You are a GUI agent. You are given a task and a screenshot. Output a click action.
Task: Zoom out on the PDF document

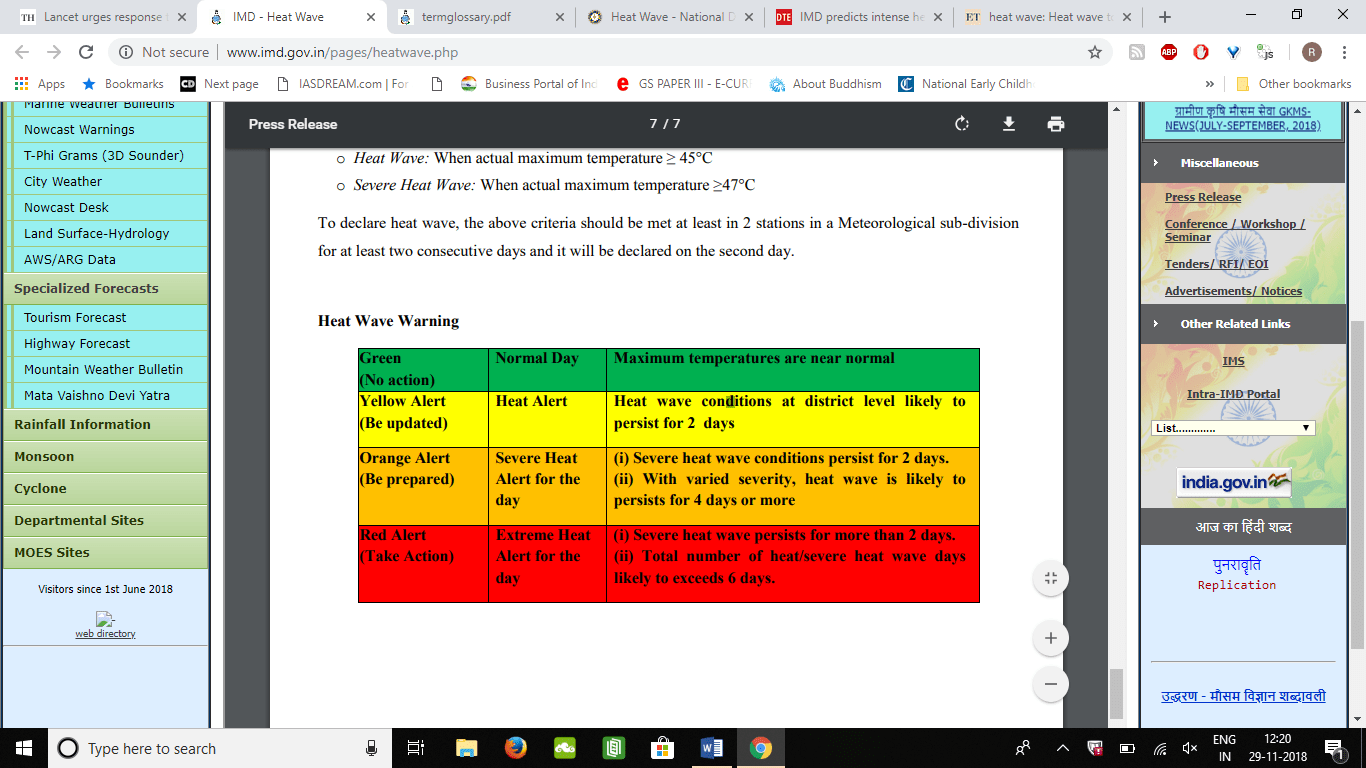(x=1049, y=684)
